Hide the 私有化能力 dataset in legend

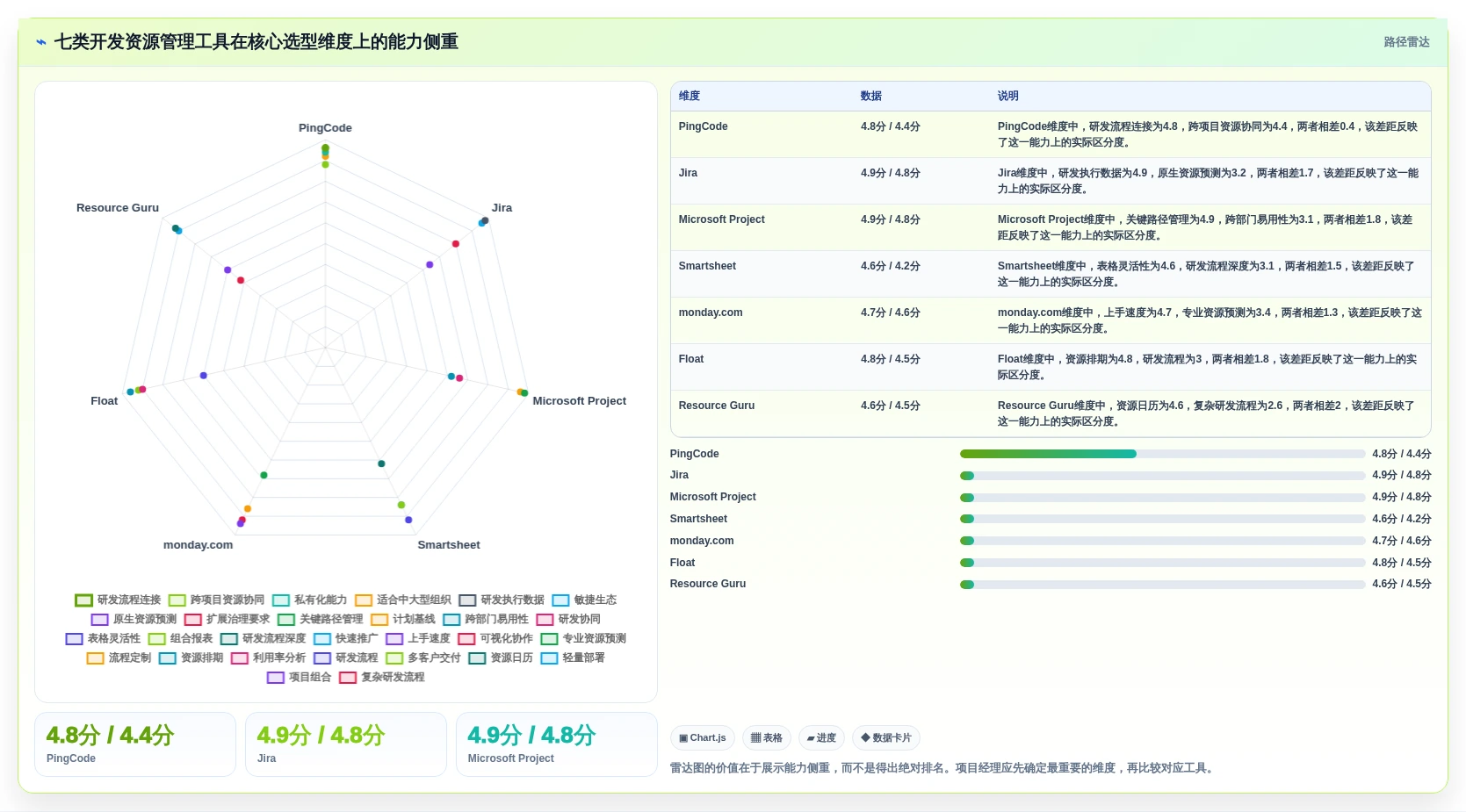pos(309,600)
